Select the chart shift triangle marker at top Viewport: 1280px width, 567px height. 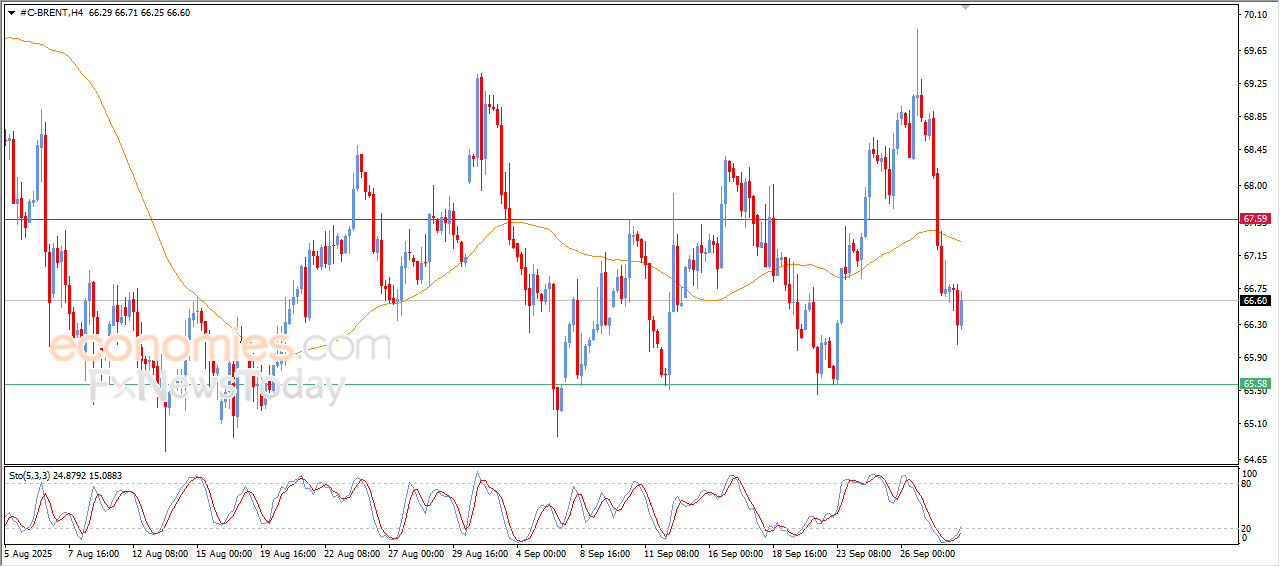(x=965, y=7)
